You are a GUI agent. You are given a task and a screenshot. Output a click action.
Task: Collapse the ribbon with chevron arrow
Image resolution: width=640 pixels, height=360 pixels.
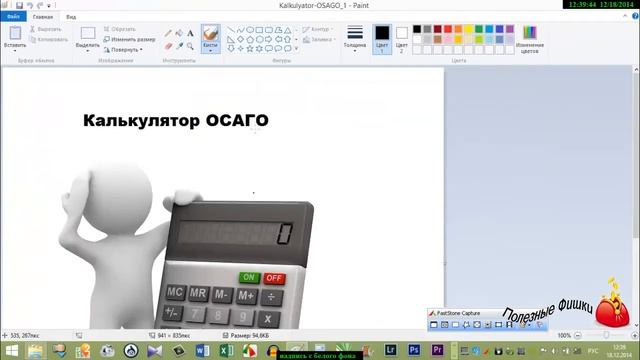point(625,16)
